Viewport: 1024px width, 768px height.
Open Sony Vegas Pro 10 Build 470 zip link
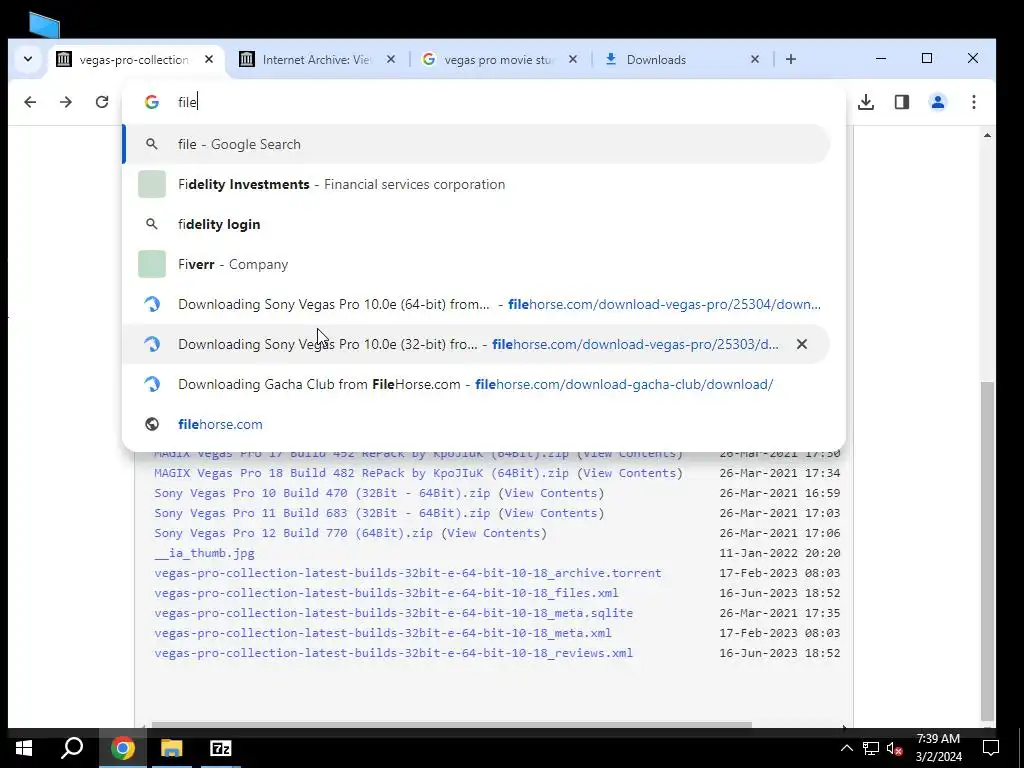point(322,493)
